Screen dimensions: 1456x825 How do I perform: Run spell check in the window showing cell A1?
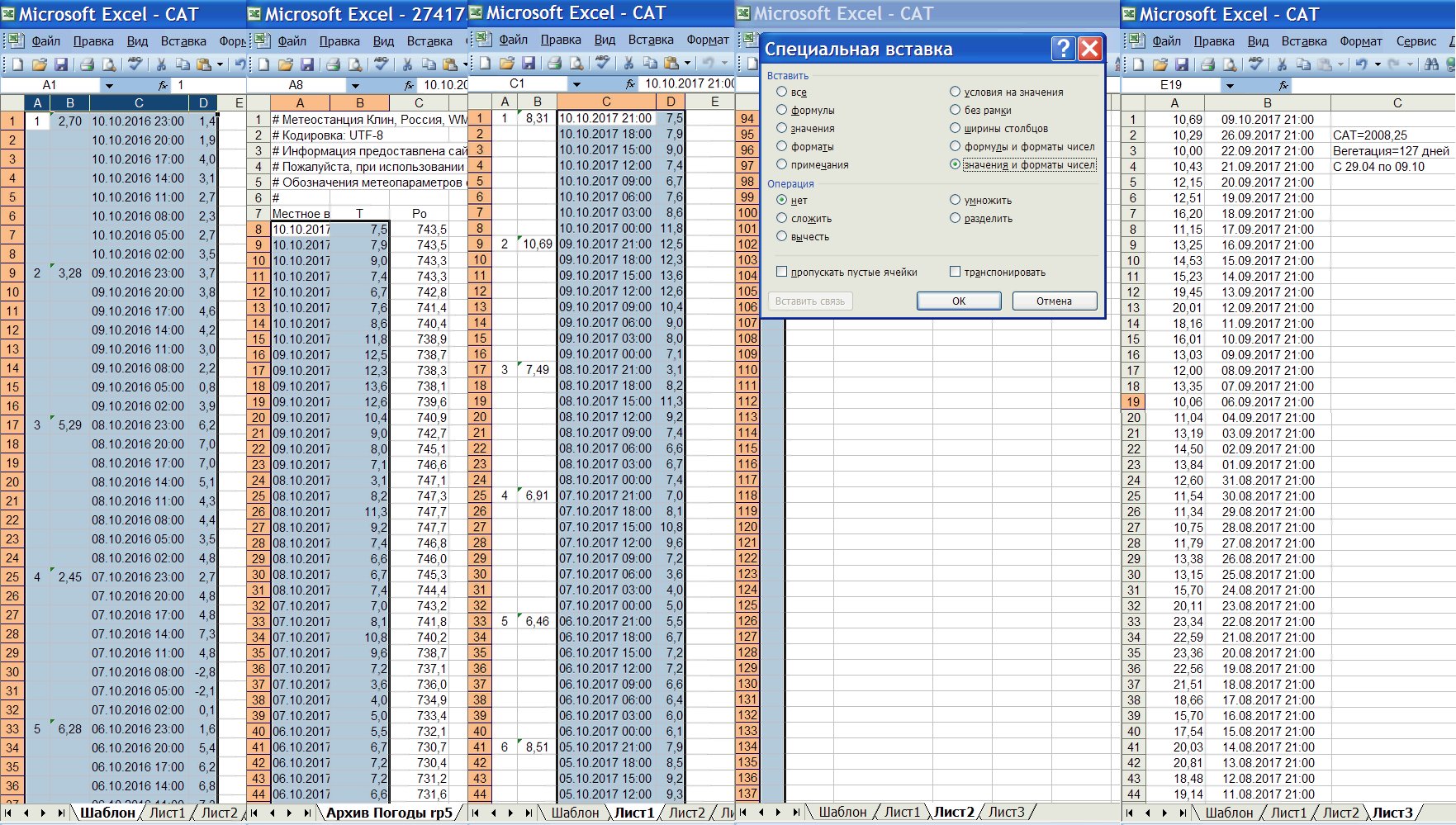tap(135, 64)
